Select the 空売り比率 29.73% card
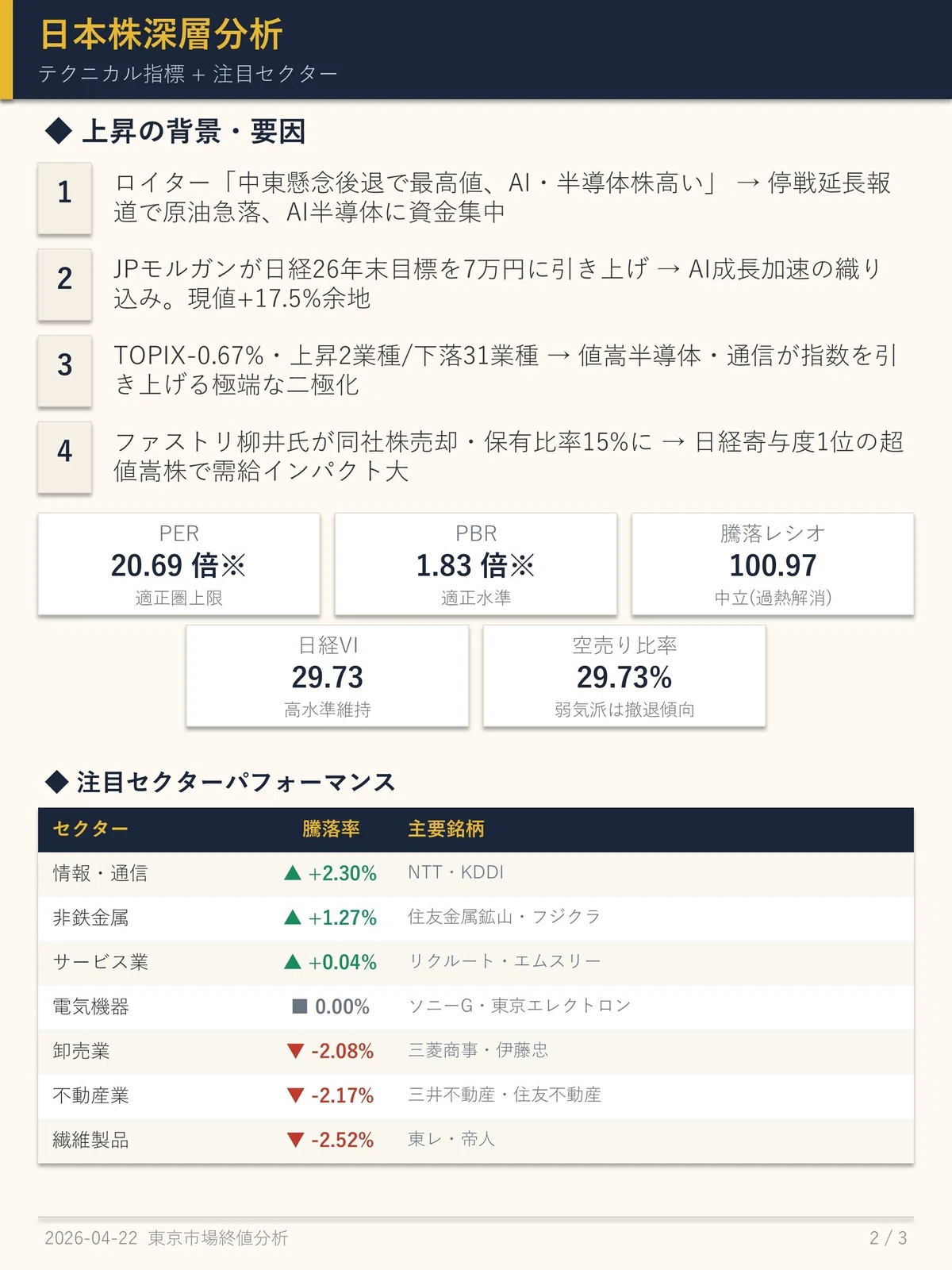 [624, 675]
